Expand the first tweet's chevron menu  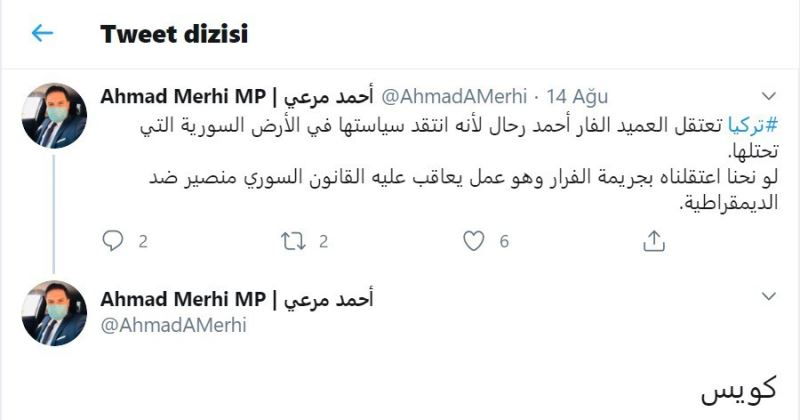click(768, 97)
